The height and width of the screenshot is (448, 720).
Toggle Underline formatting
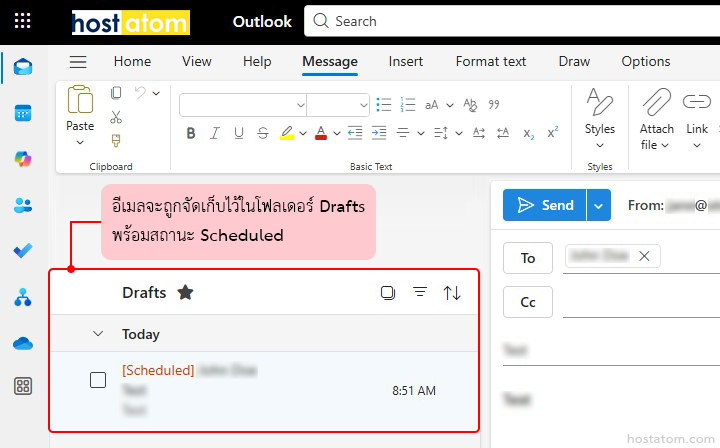pos(238,134)
